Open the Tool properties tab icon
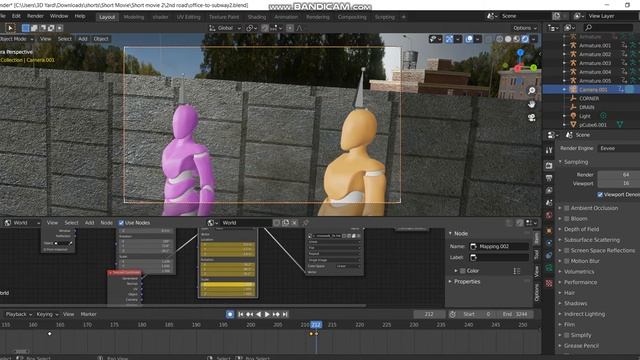The height and width of the screenshot is (360, 640). pyautogui.click(x=549, y=150)
